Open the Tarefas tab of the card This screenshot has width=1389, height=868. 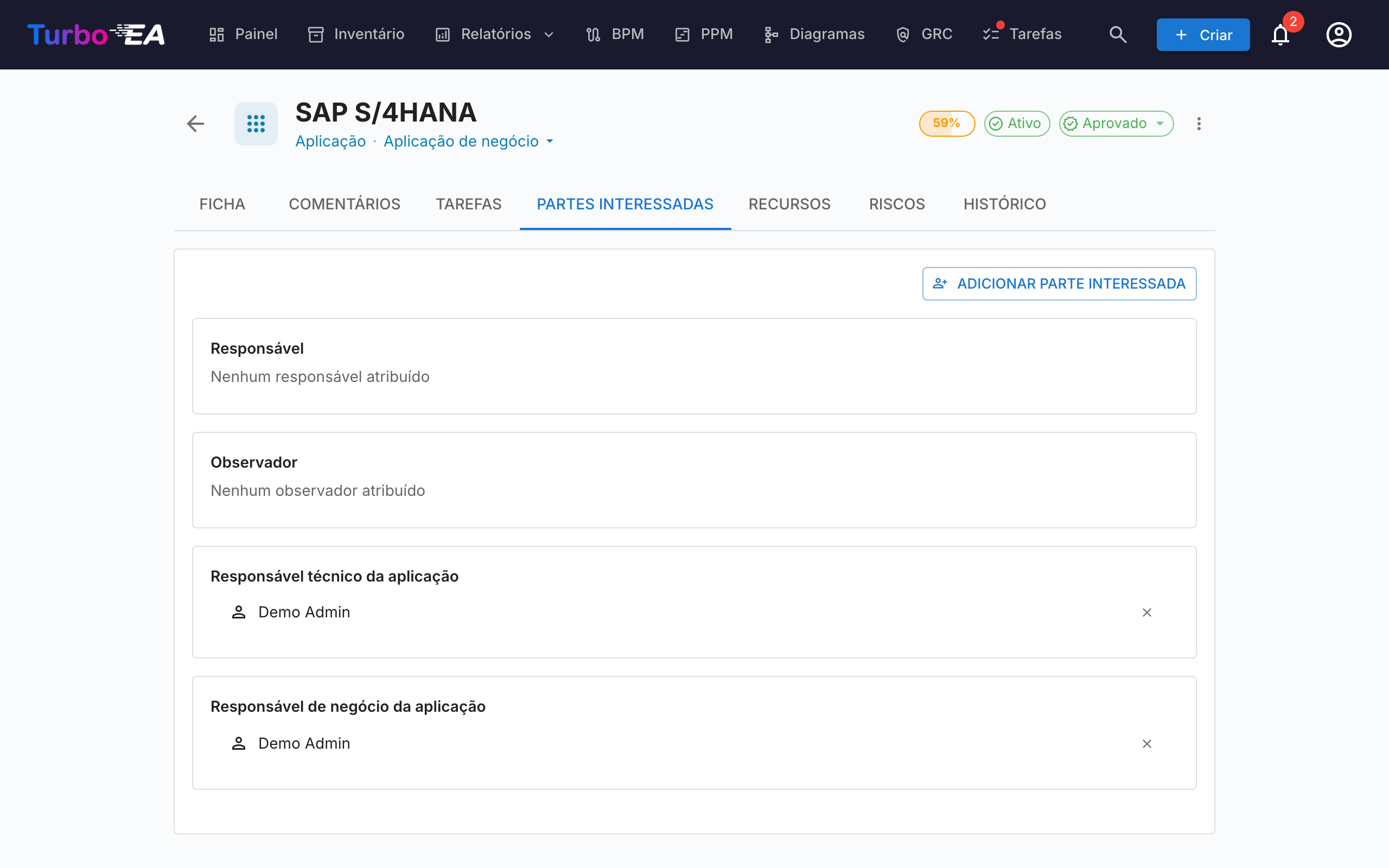(468, 204)
